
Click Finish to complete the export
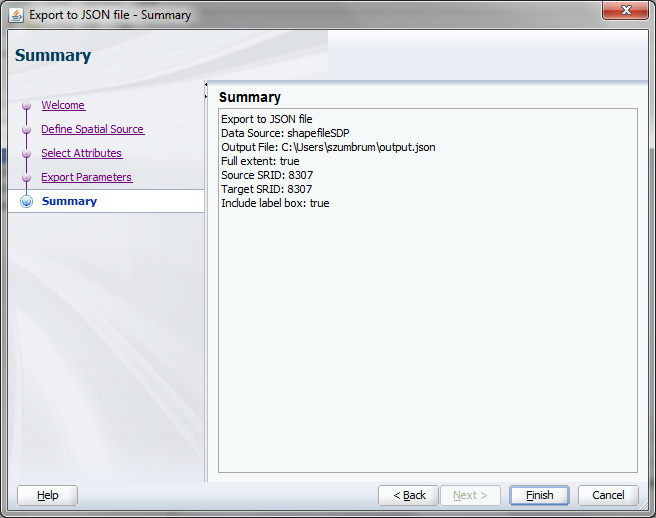[x=539, y=495]
